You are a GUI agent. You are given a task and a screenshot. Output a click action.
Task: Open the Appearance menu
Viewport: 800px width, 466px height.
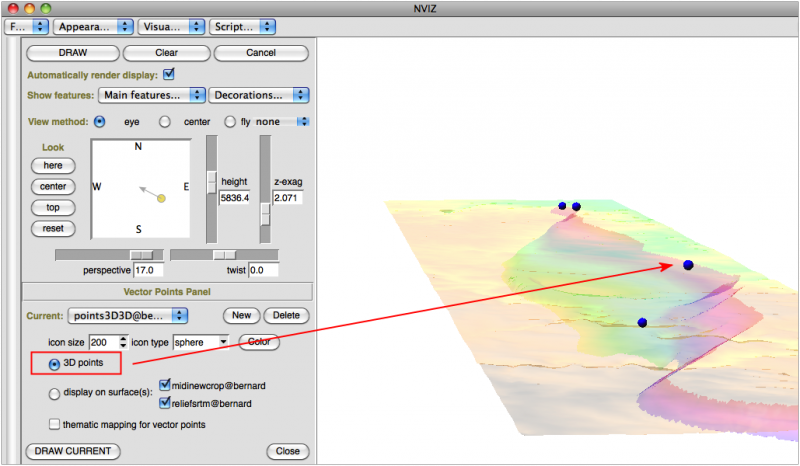point(93,26)
